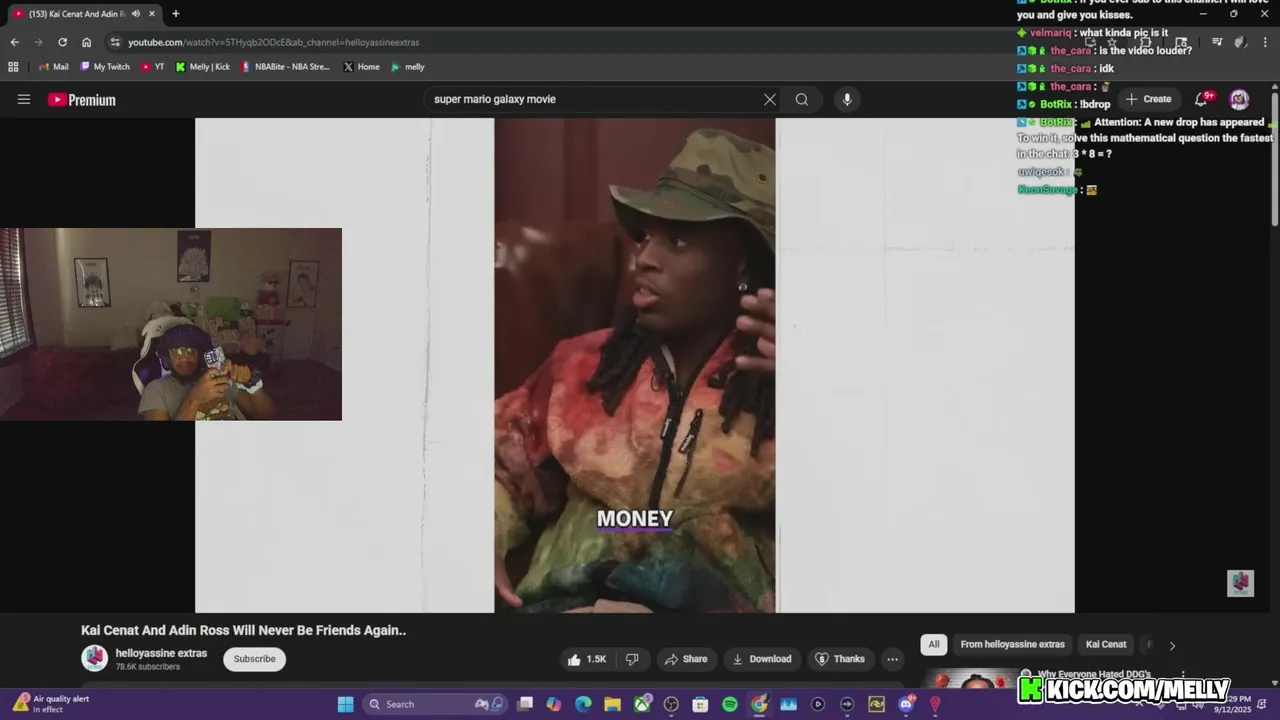
Task: Open the Mail bookmark
Action: coord(53,67)
